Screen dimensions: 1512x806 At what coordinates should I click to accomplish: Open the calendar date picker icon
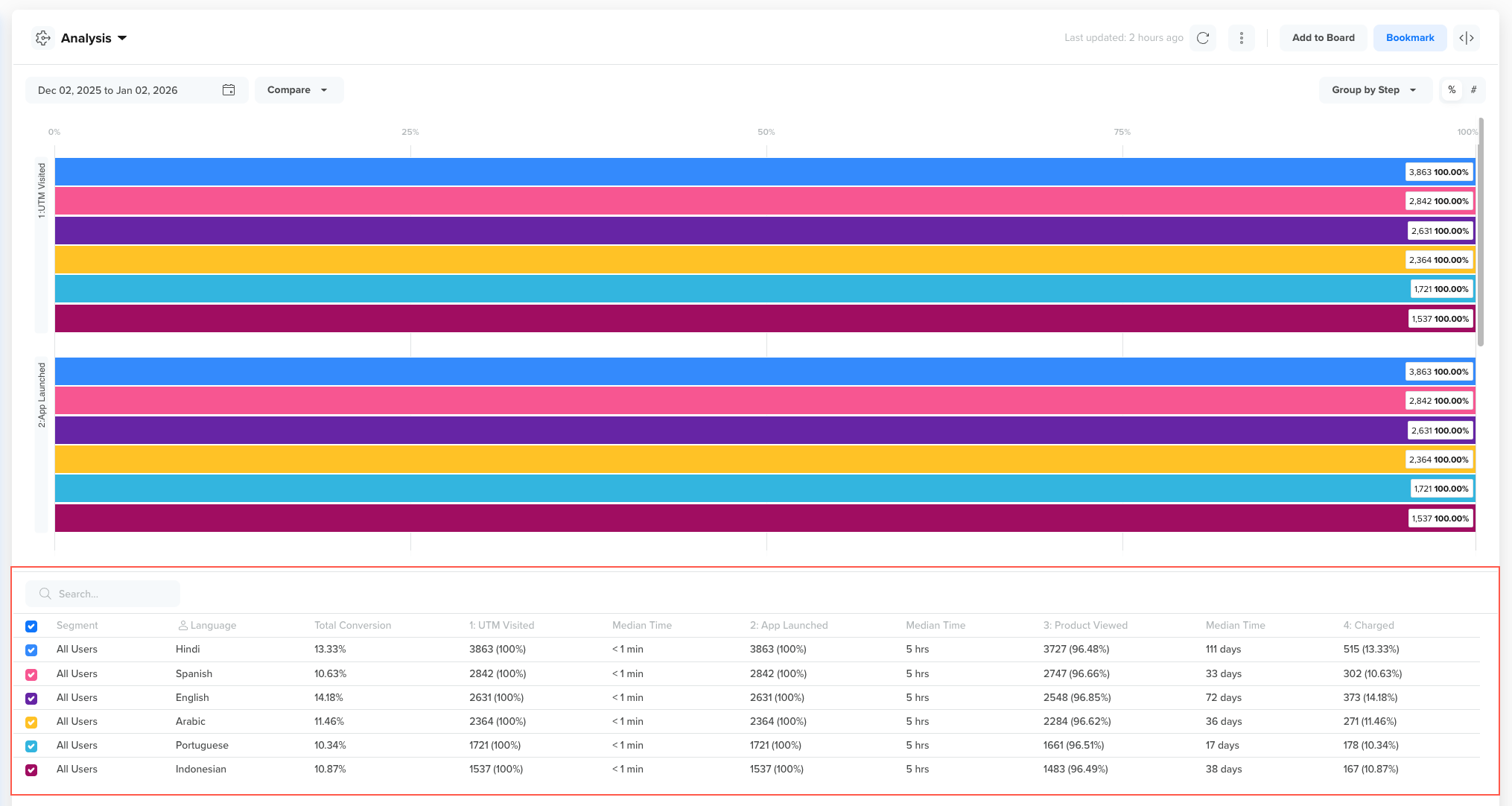click(229, 90)
